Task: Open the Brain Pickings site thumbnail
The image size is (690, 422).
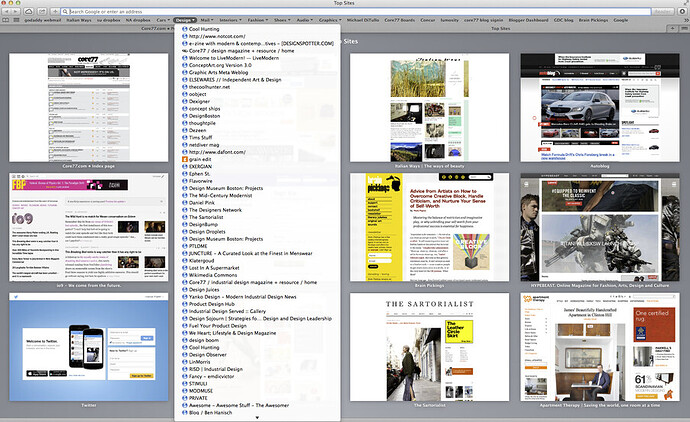Action: 429,227
